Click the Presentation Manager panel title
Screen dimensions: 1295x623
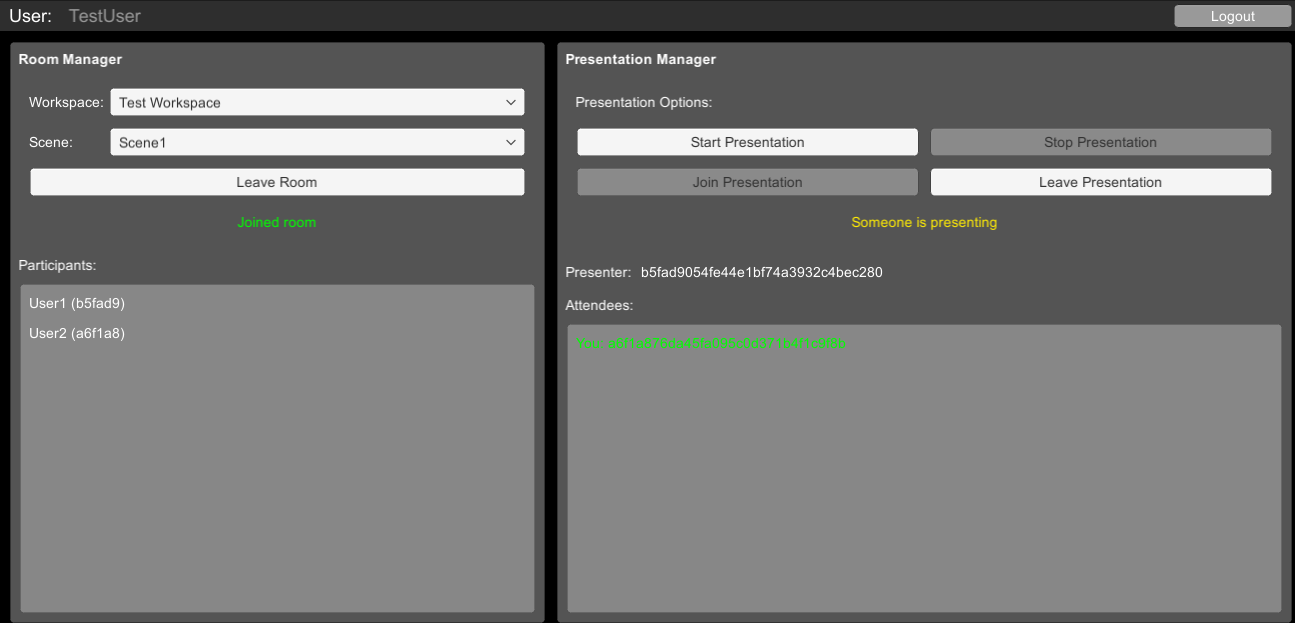[640, 59]
